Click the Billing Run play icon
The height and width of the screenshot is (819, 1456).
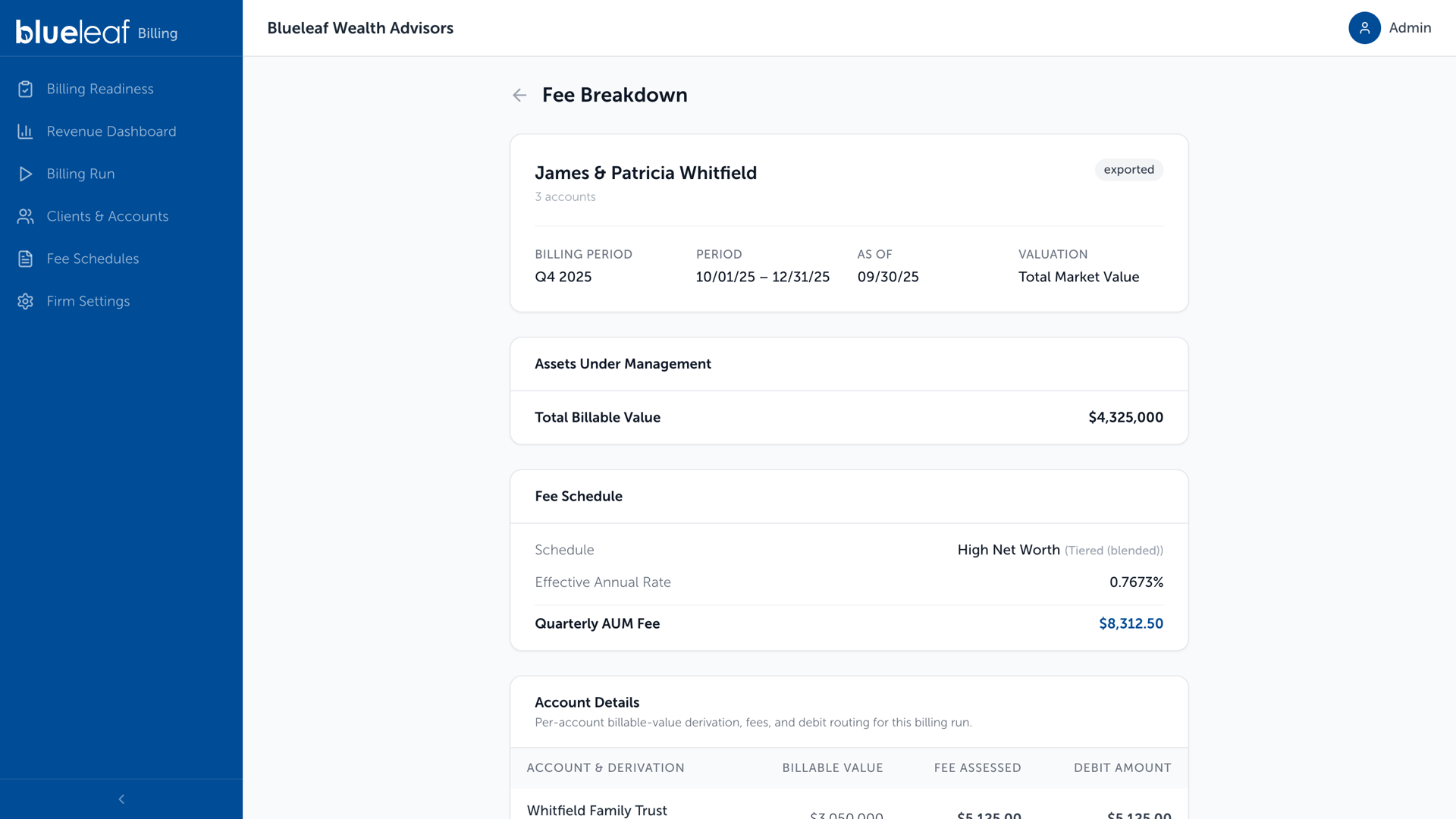coord(25,174)
